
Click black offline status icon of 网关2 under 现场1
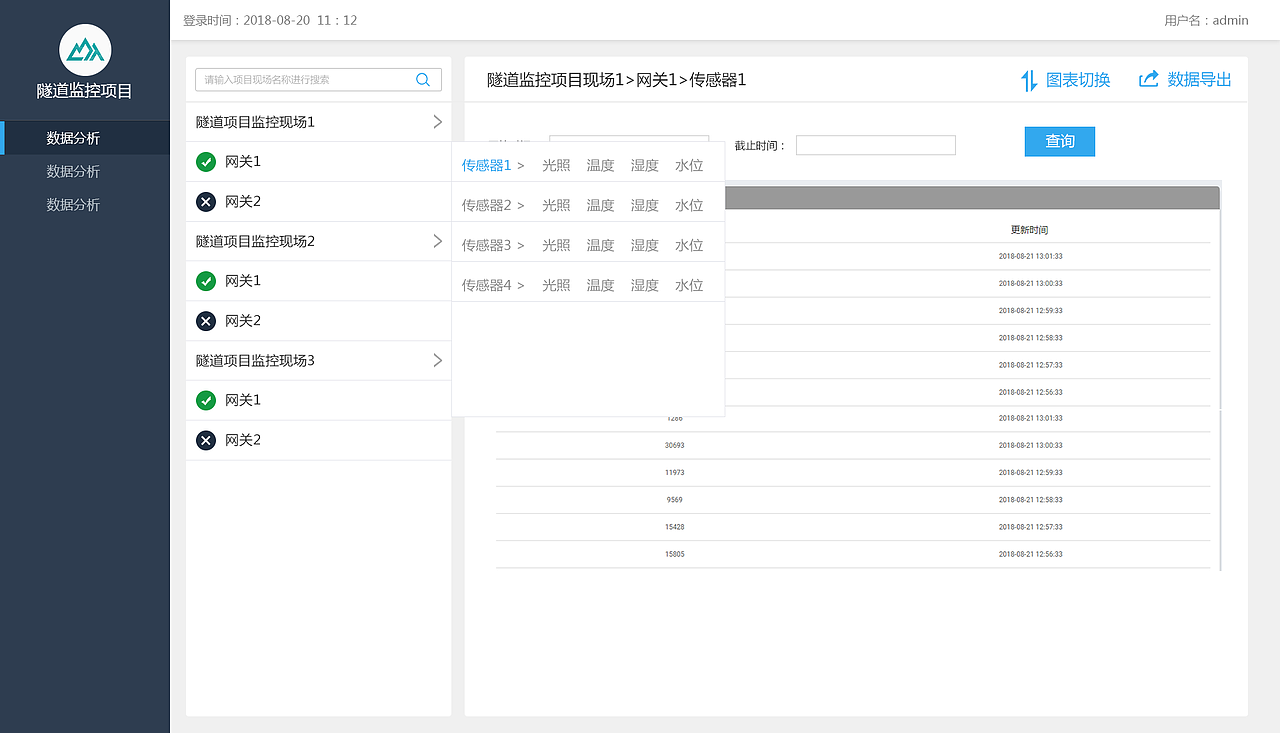click(205, 201)
